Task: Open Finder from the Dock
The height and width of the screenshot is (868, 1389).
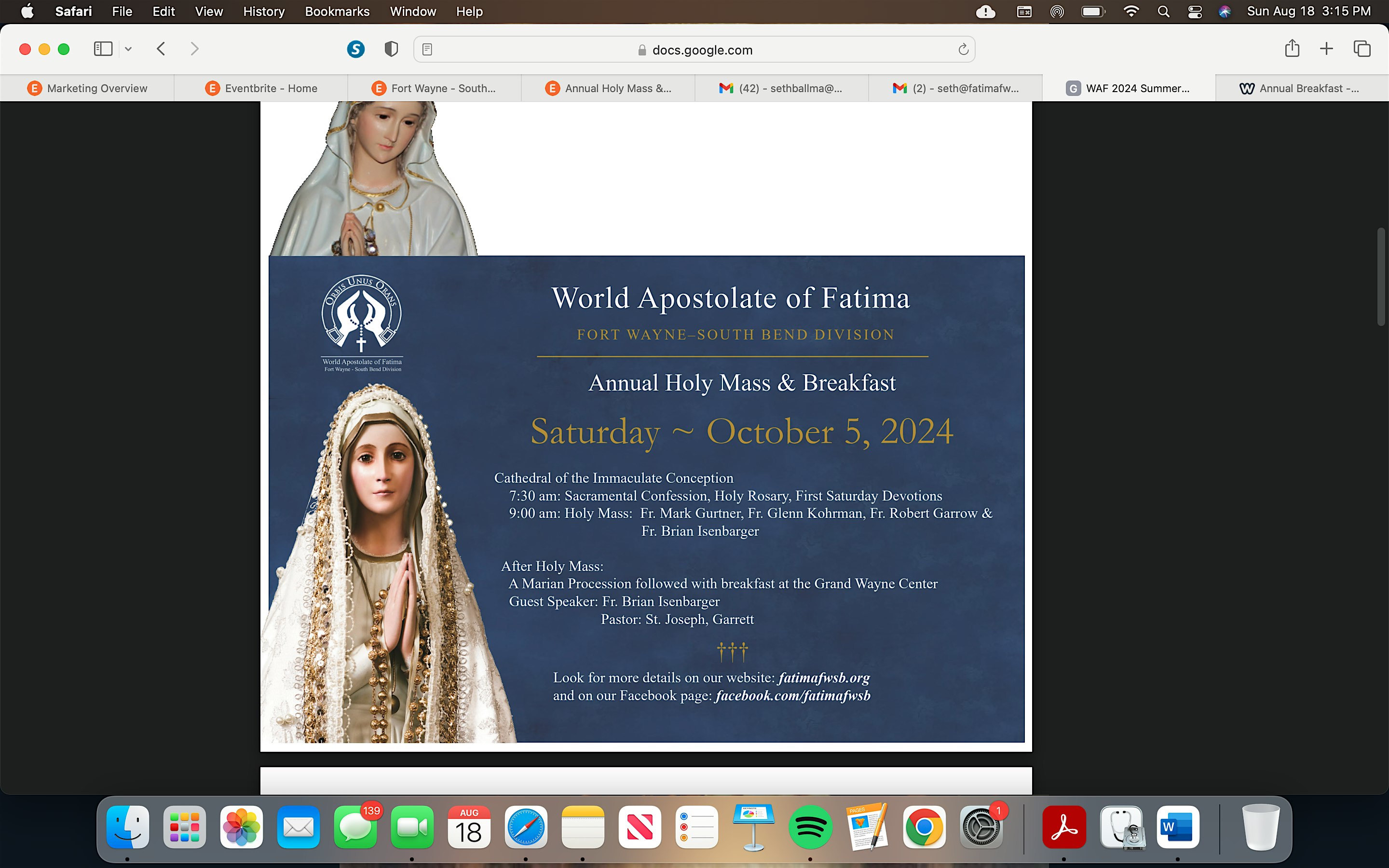Action: (x=127, y=827)
